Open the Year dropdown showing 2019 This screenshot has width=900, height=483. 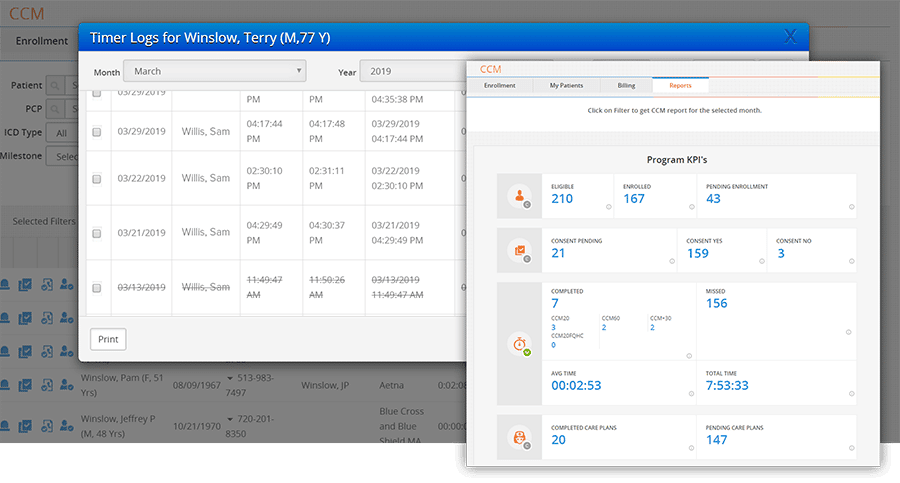(413, 71)
